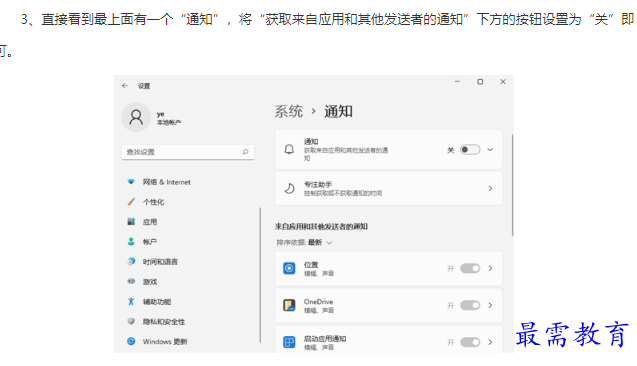
Task: Toggle 启动应用通知 switch
Action: point(470,342)
